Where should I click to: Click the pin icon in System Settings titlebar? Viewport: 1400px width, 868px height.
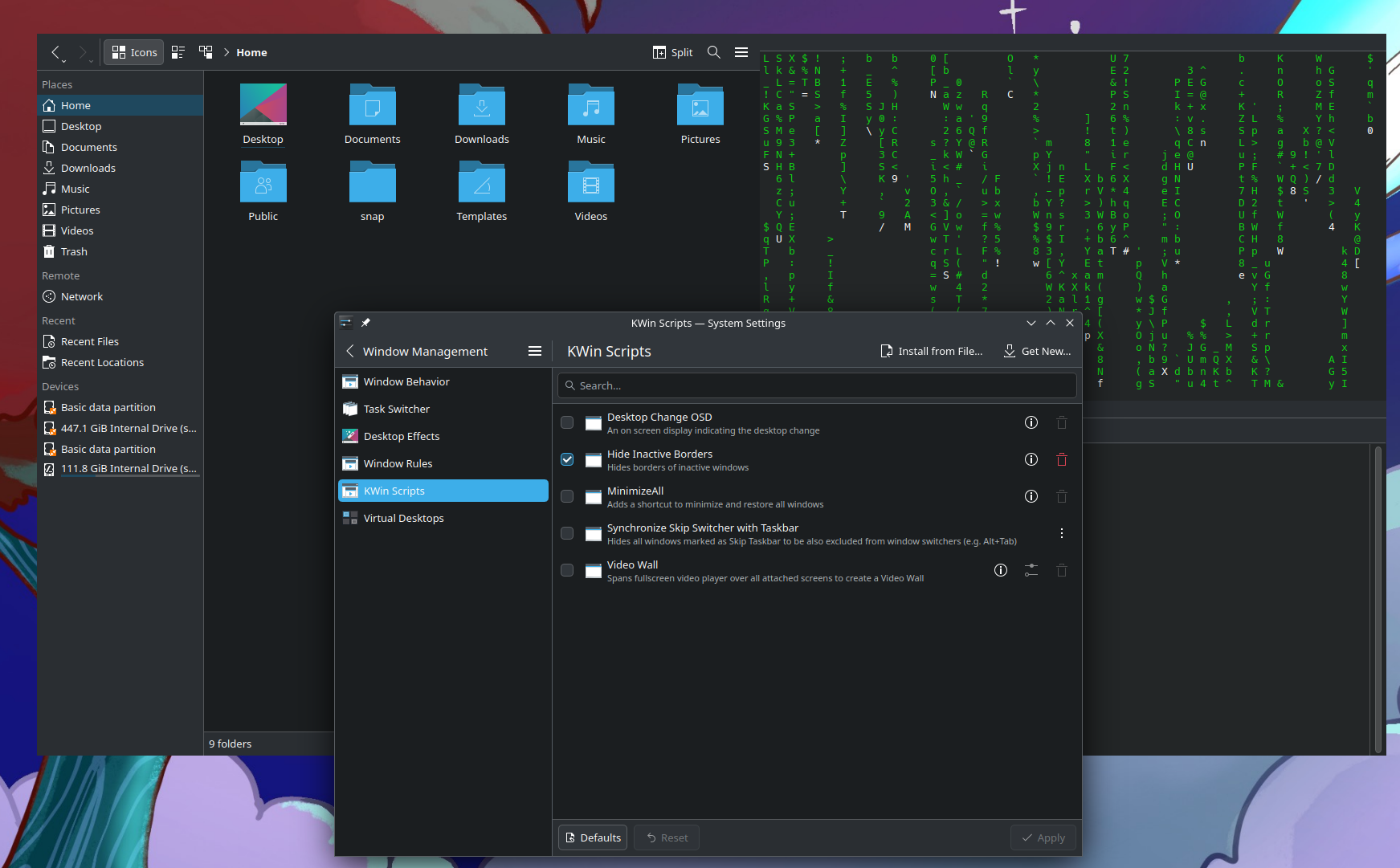(365, 323)
